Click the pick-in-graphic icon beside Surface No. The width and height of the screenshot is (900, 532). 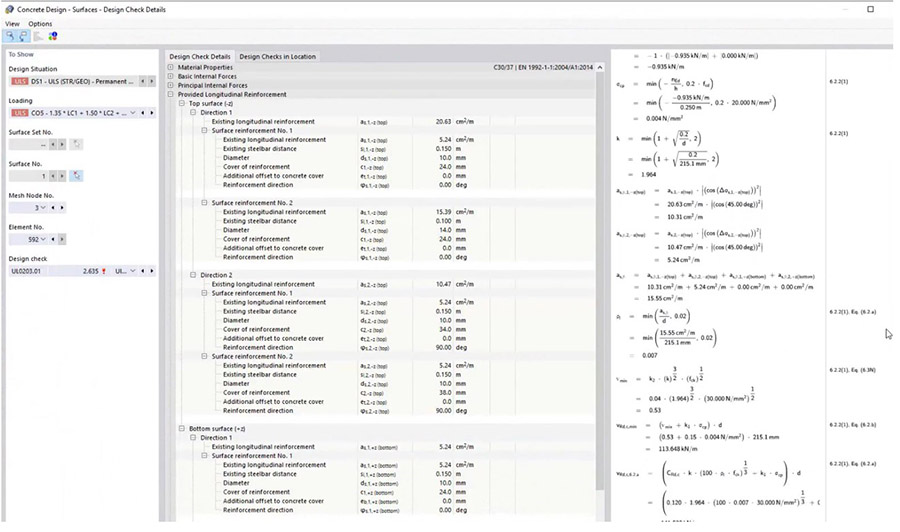[x=76, y=176]
